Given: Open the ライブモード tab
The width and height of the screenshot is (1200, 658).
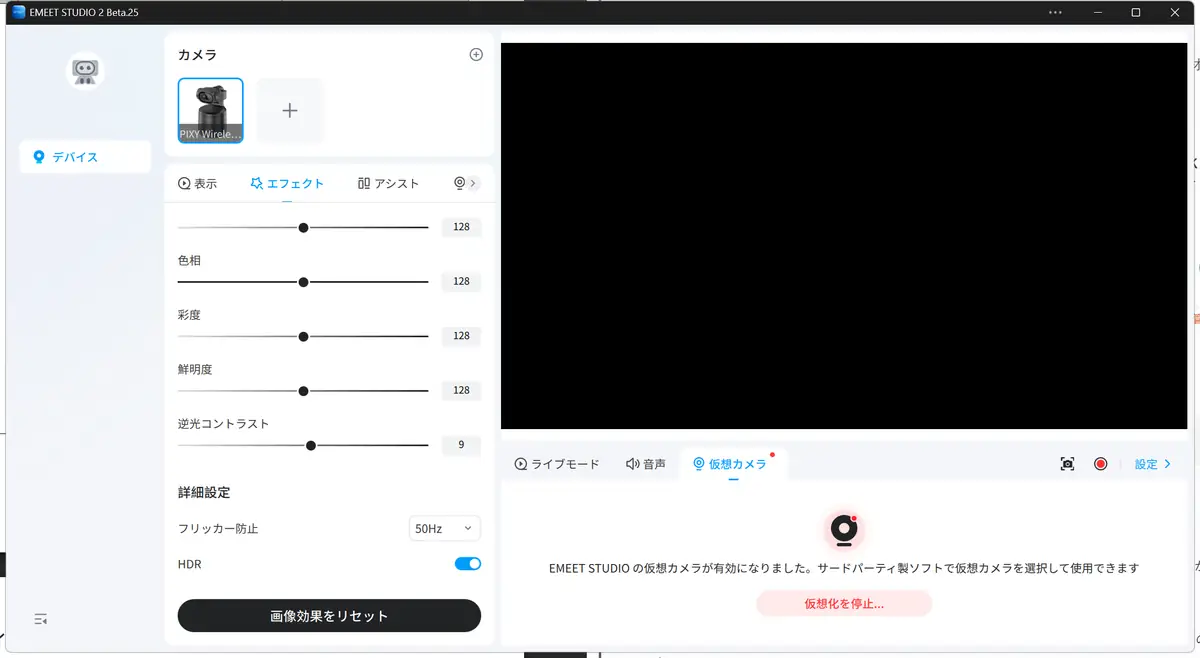Looking at the screenshot, I should (557, 464).
